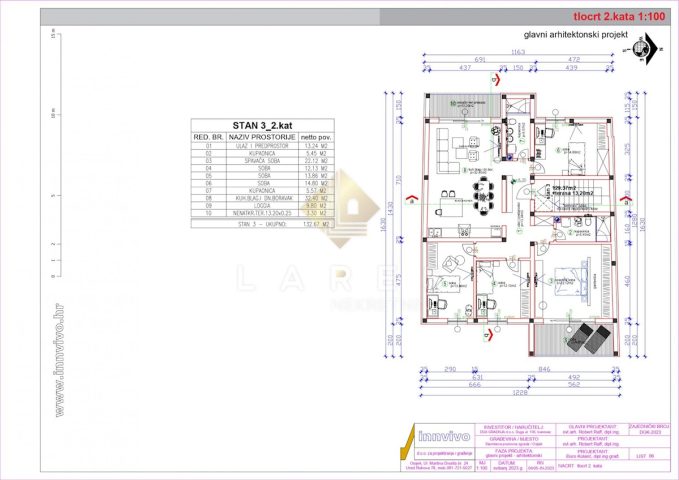Click the '437' top dimension
679x480 pixels.
point(465,68)
